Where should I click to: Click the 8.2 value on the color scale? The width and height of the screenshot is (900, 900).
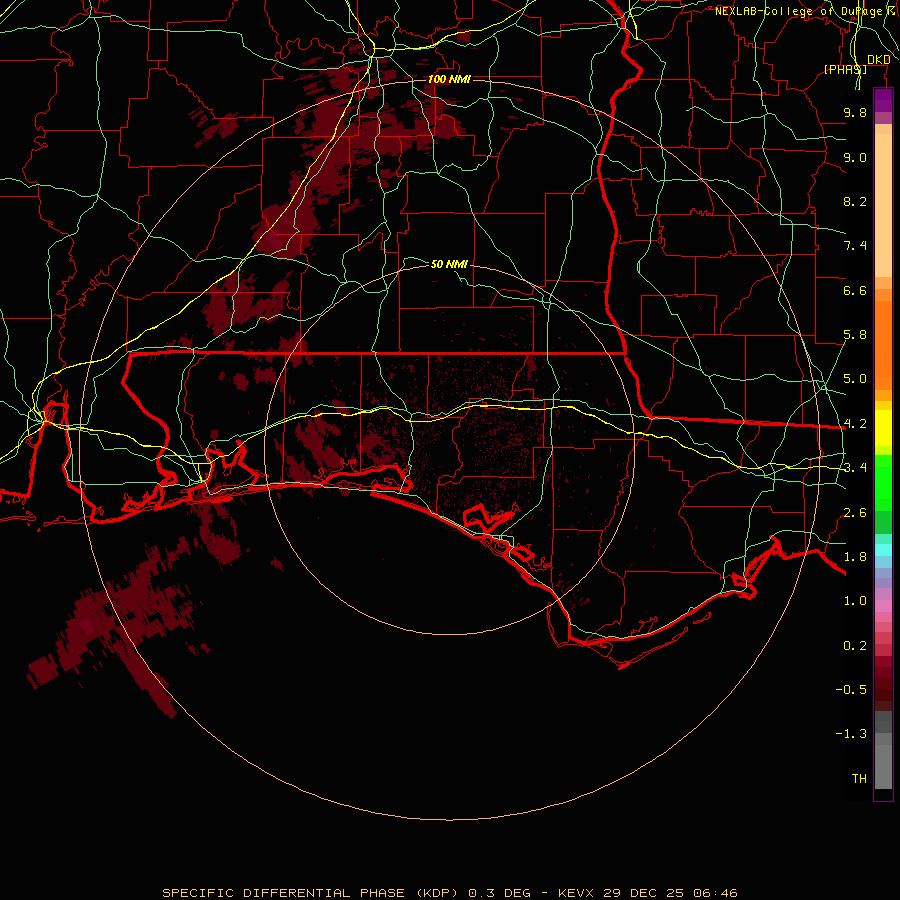855,201
